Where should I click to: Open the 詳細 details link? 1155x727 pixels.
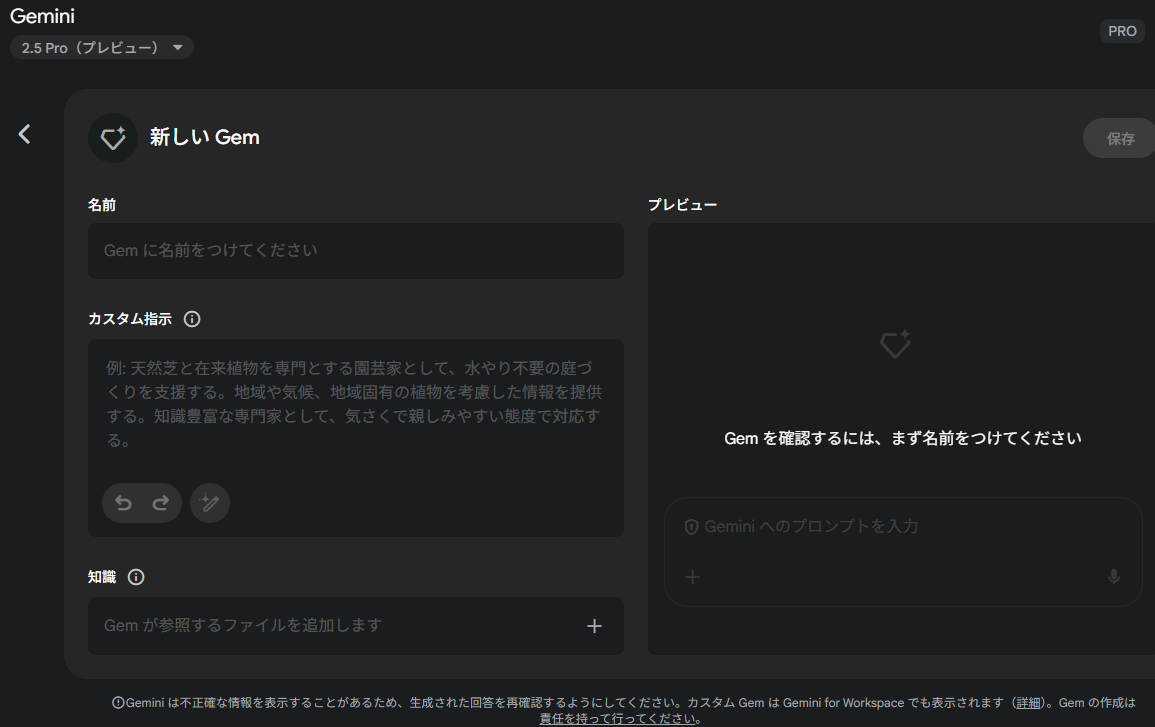(x=1028, y=703)
